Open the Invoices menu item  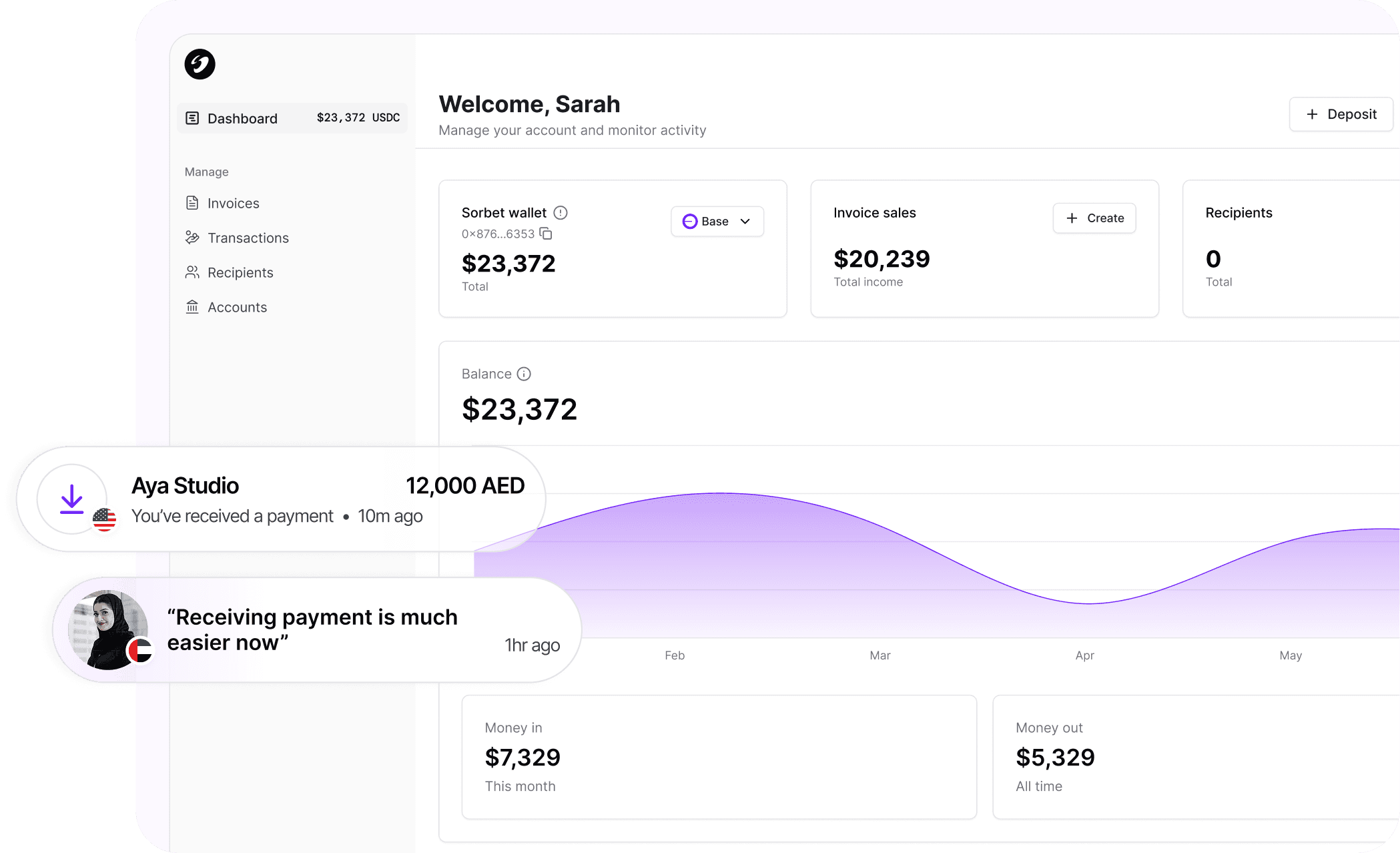[x=233, y=203]
